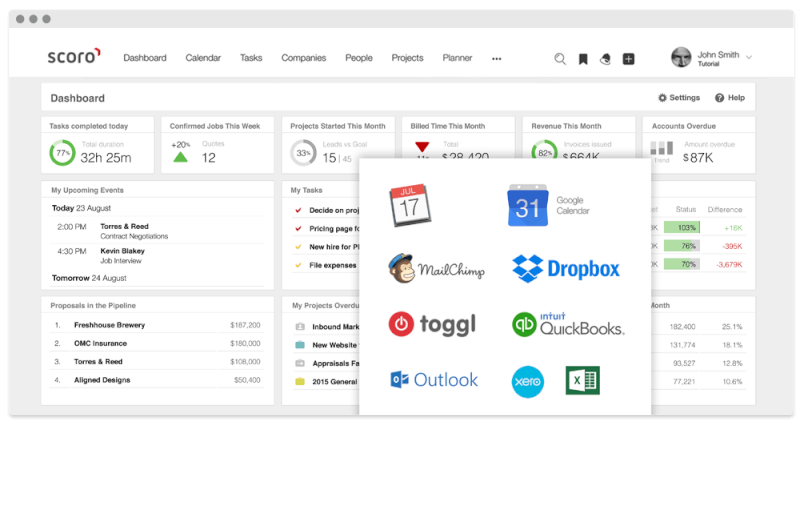
Task: Select the Excel icon
Action: 583,380
